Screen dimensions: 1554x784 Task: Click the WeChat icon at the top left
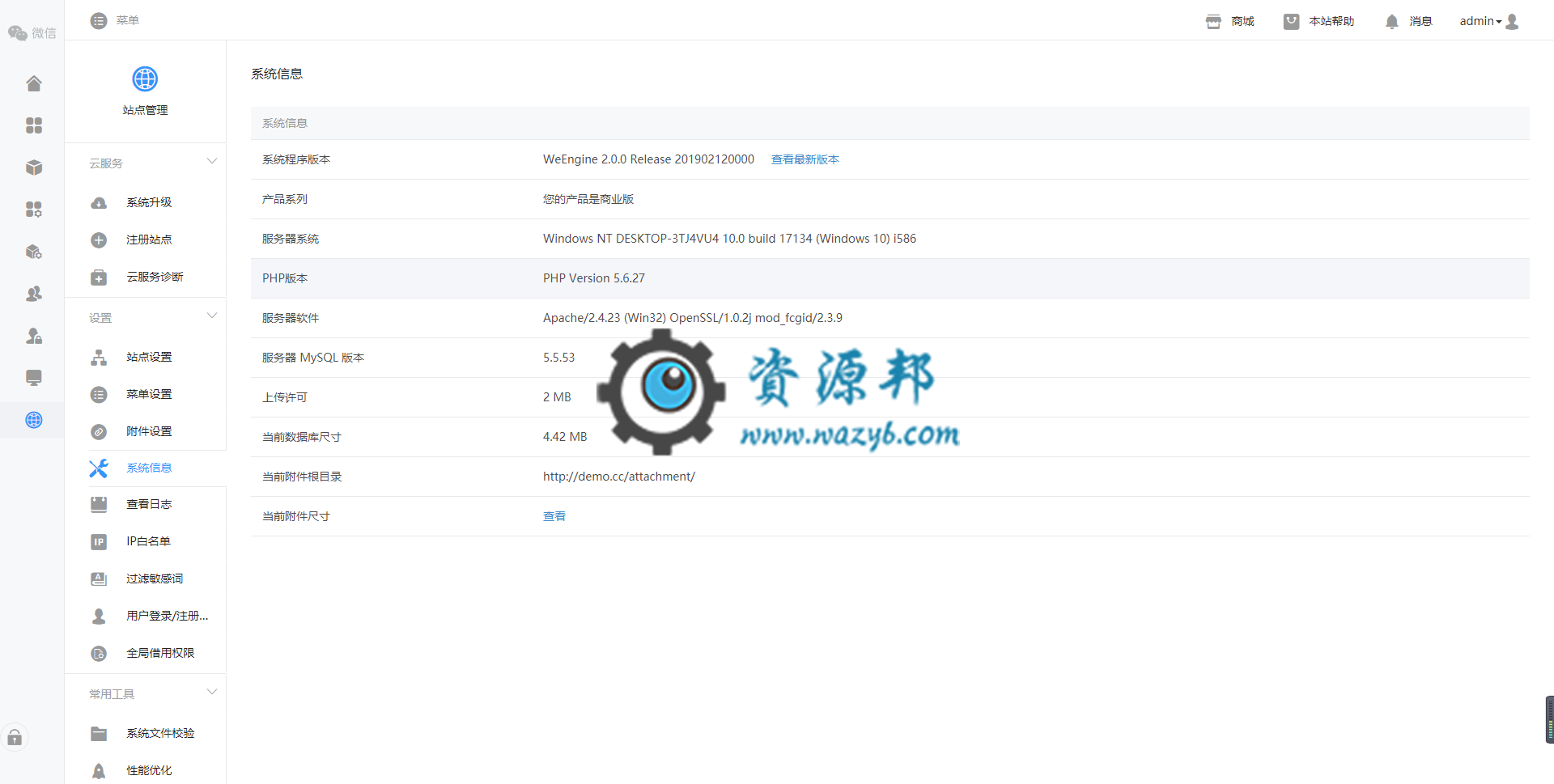[18, 33]
